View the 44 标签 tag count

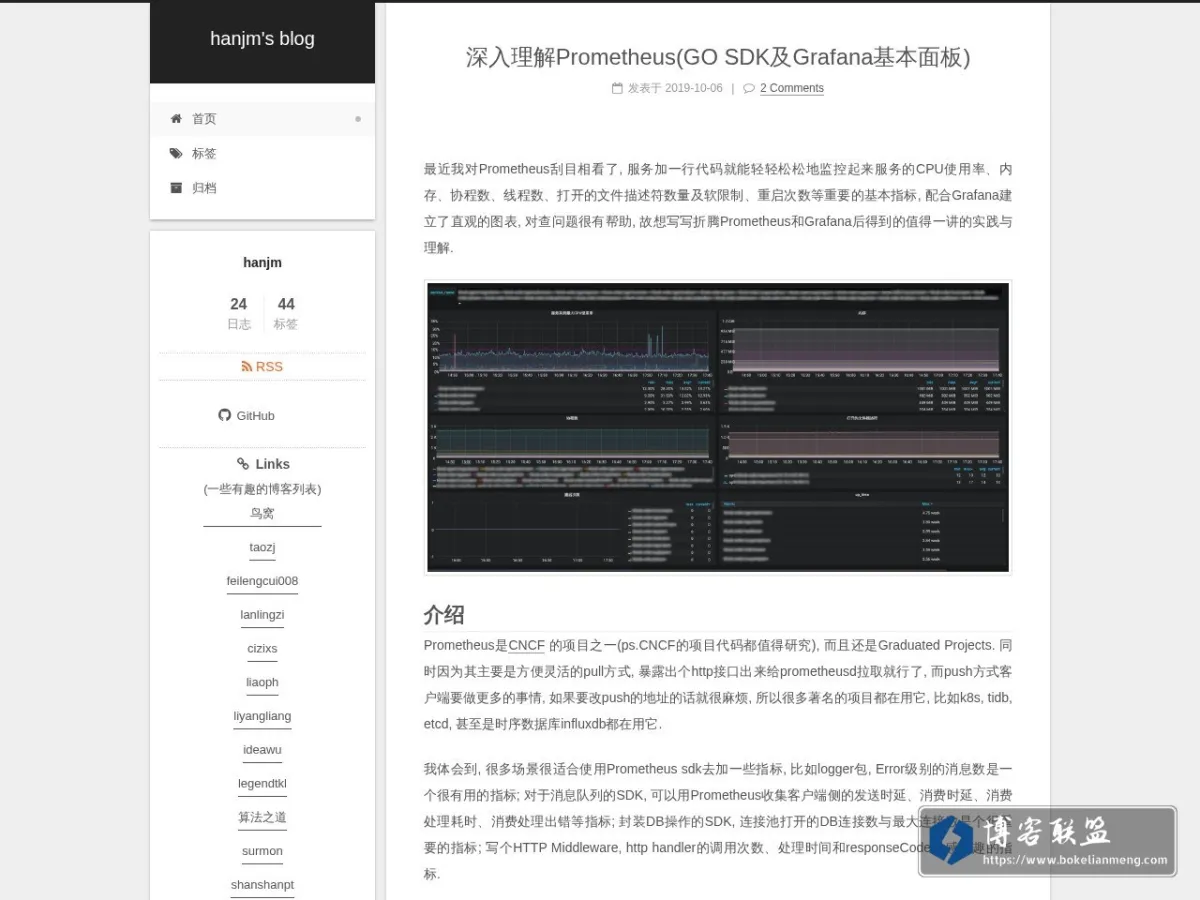(x=286, y=313)
